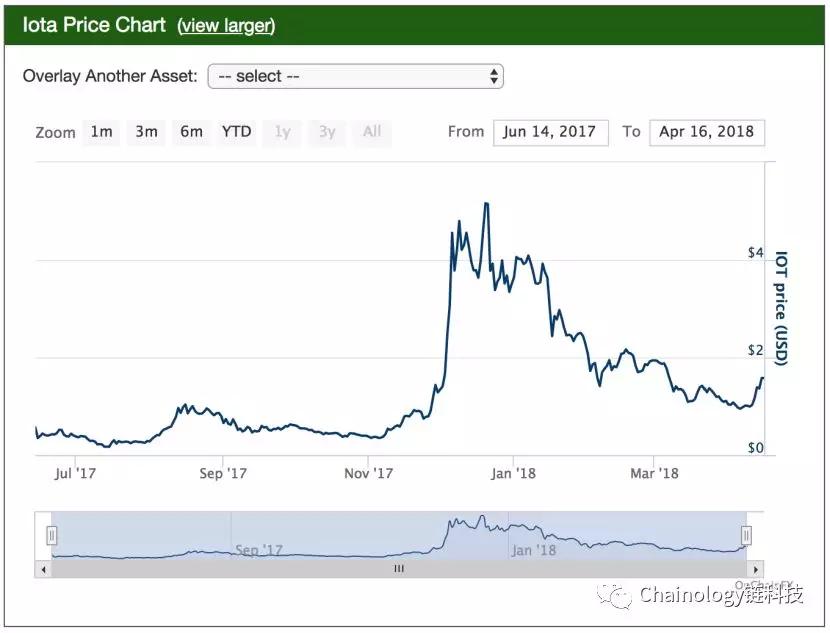Switch zoom range to 3m
This screenshot has width=830, height=633.
(x=146, y=132)
